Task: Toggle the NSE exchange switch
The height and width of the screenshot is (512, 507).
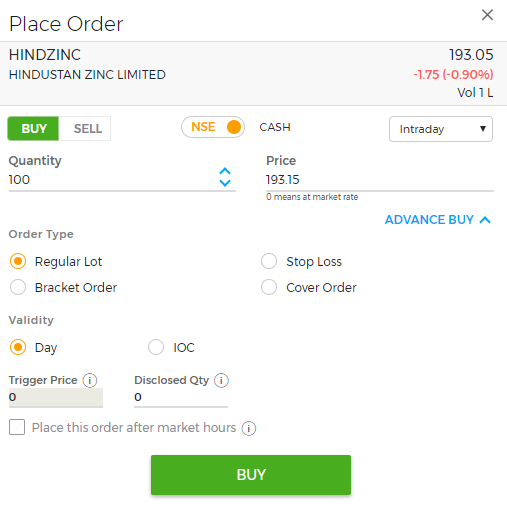Action: 213,127
